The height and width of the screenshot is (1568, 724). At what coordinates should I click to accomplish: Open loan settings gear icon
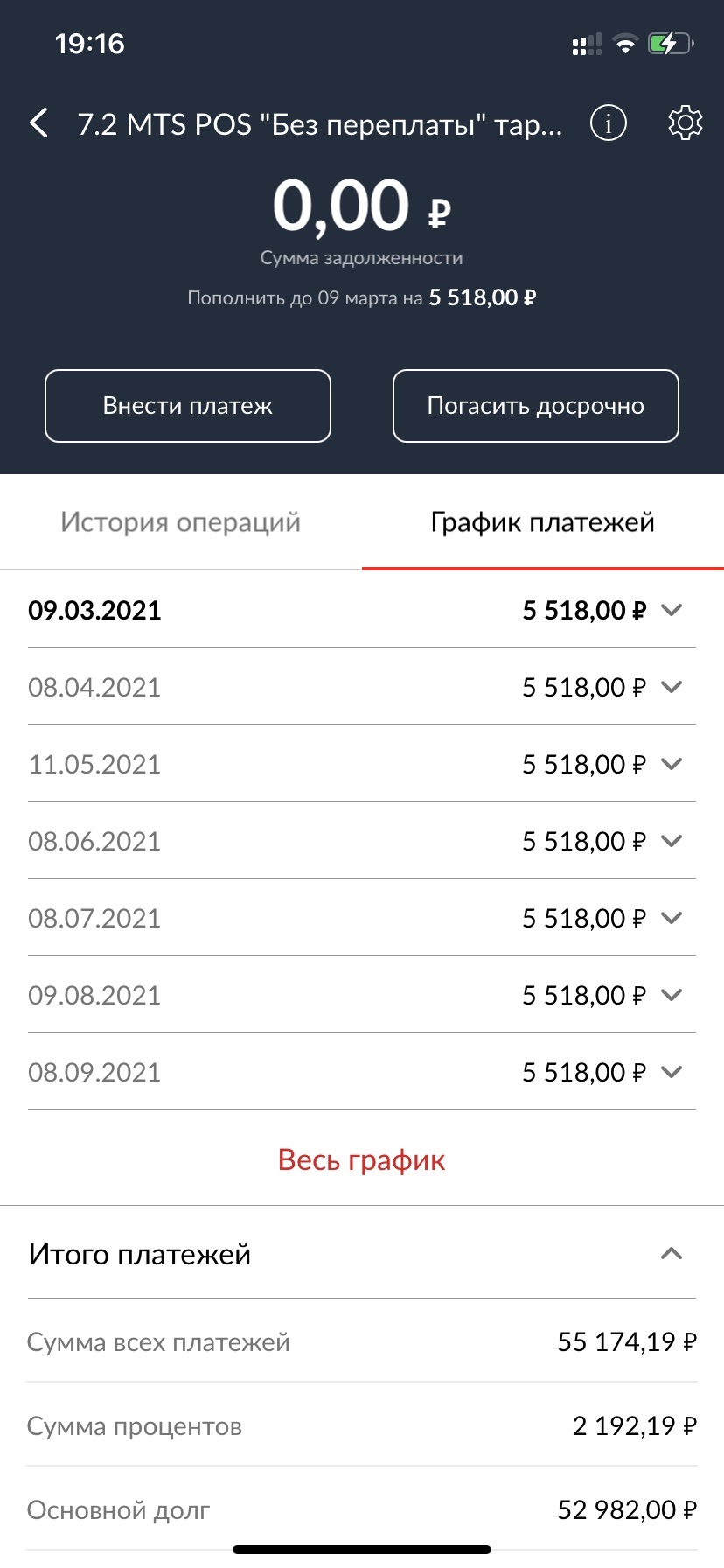pos(685,123)
